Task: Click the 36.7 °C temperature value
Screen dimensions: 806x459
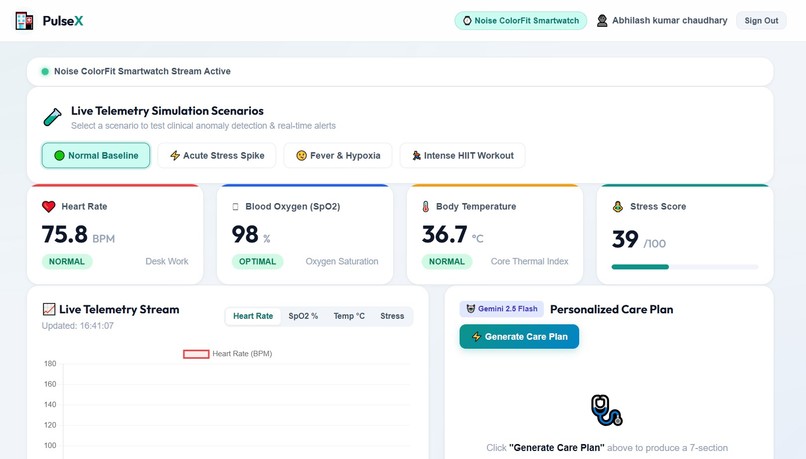Action: click(x=453, y=234)
